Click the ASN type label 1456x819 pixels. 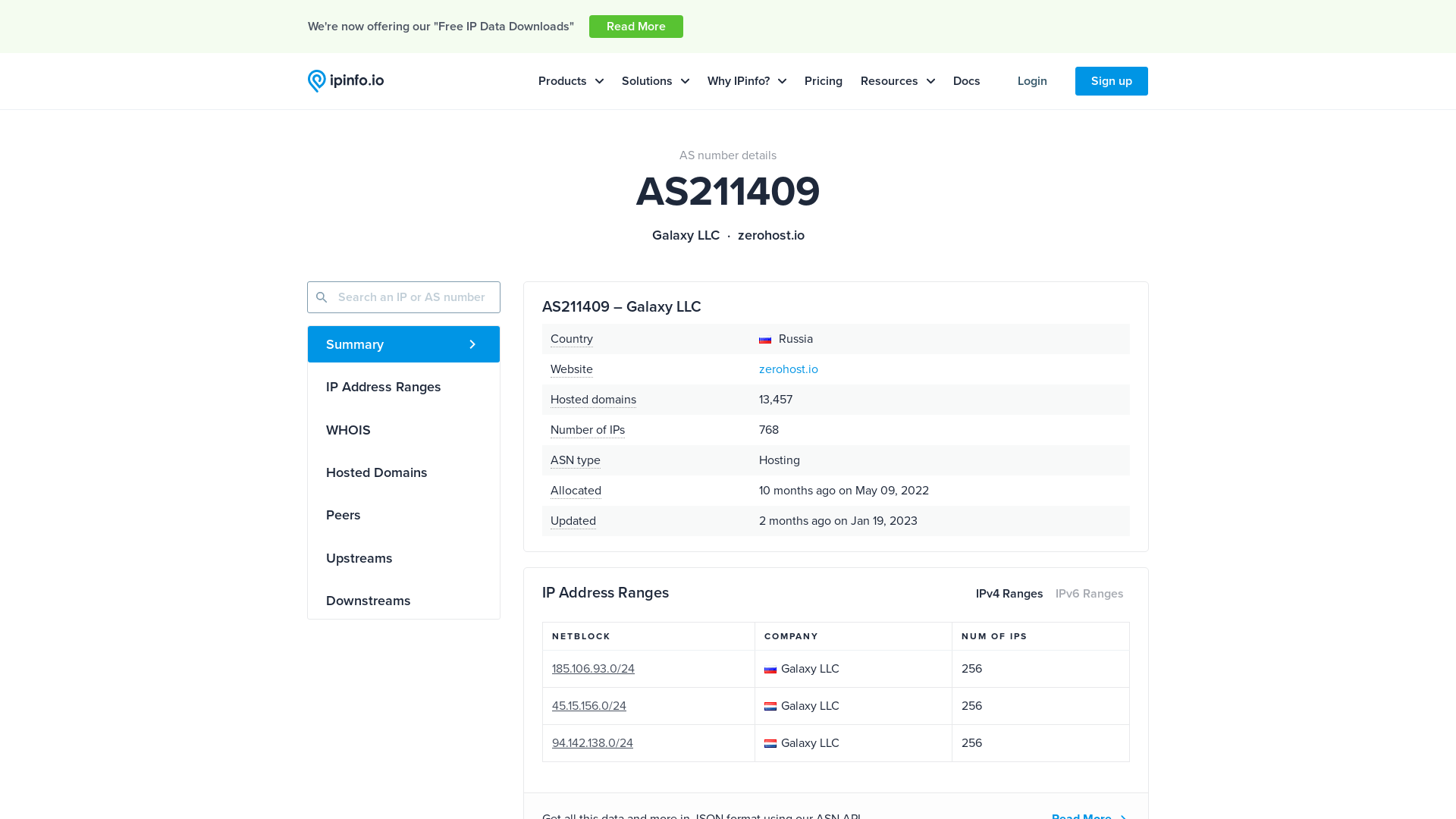pos(576,460)
